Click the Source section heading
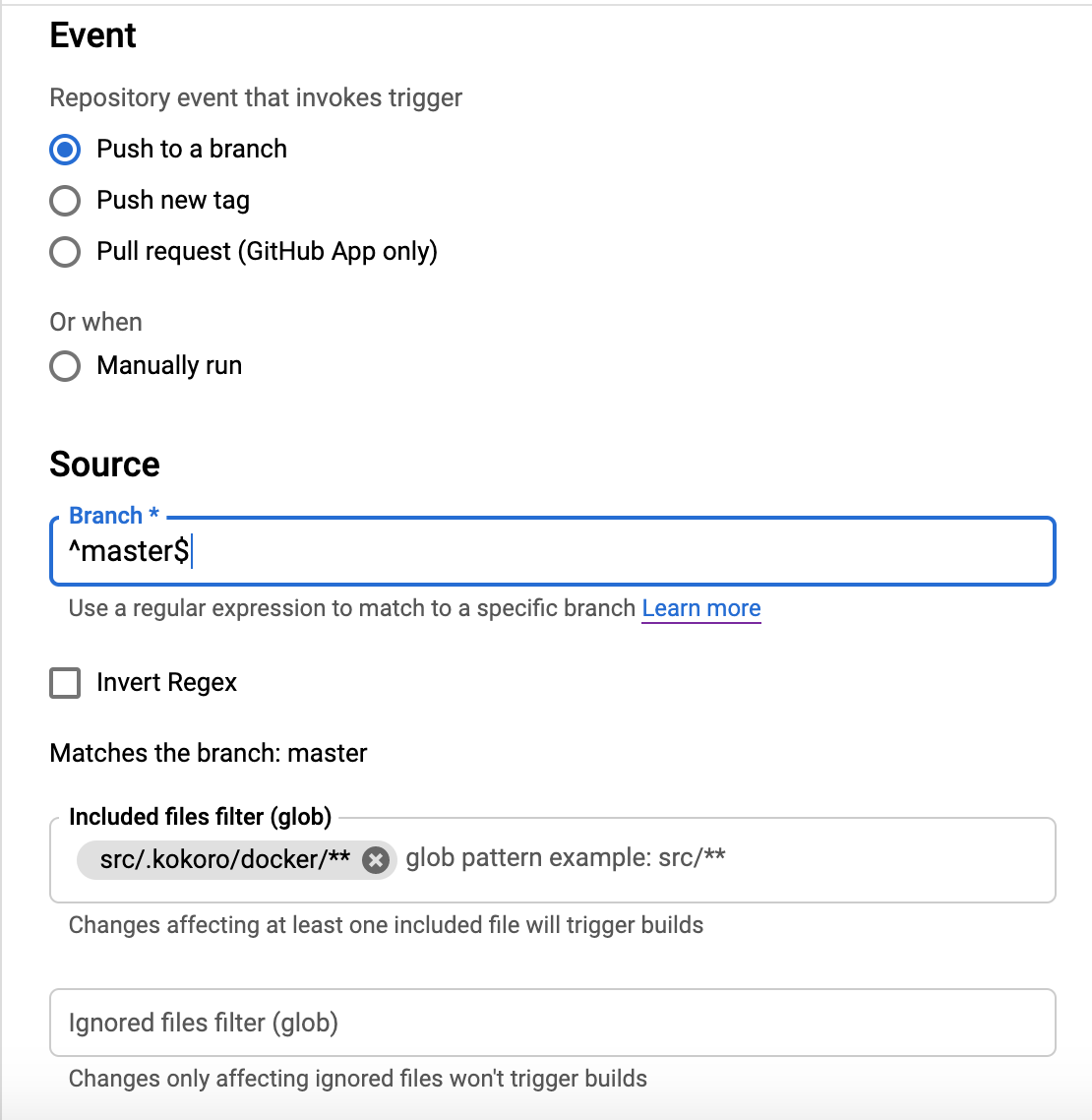The height and width of the screenshot is (1120, 1092). tap(104, 465)
